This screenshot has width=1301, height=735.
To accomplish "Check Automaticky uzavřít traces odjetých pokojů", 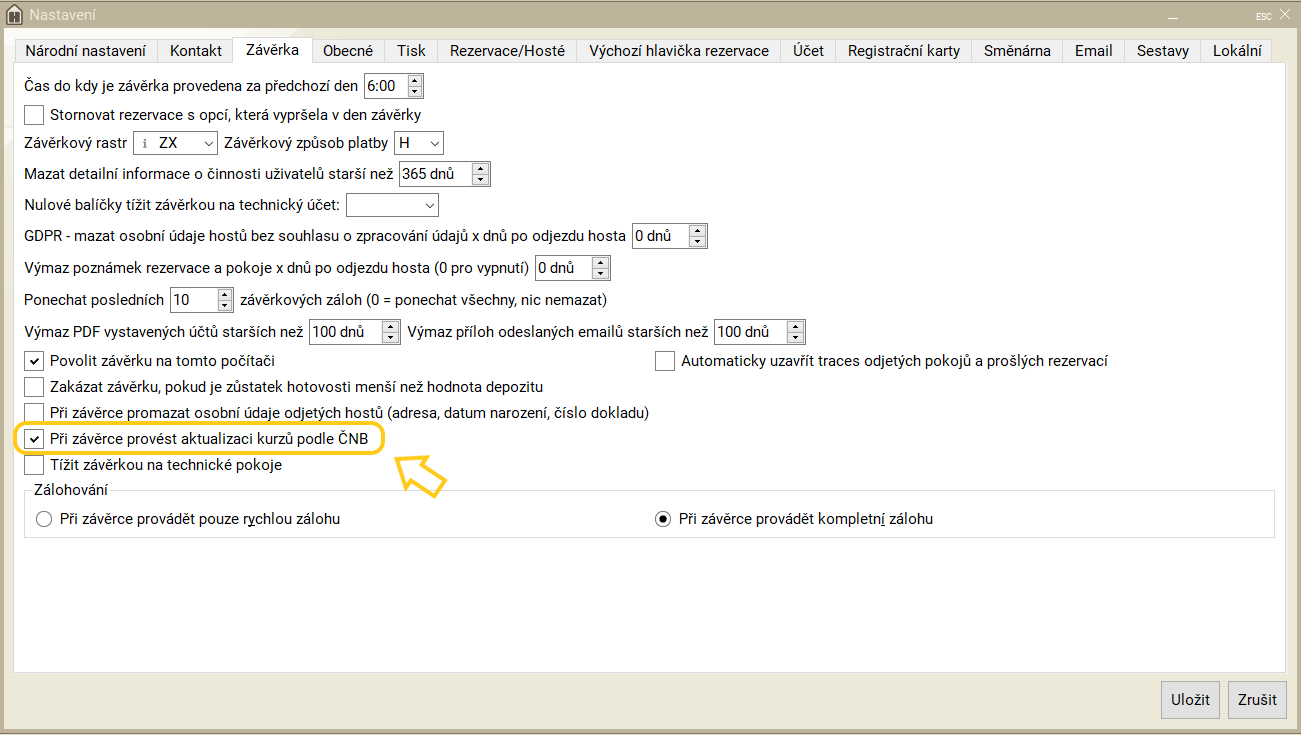I will 665,361.
